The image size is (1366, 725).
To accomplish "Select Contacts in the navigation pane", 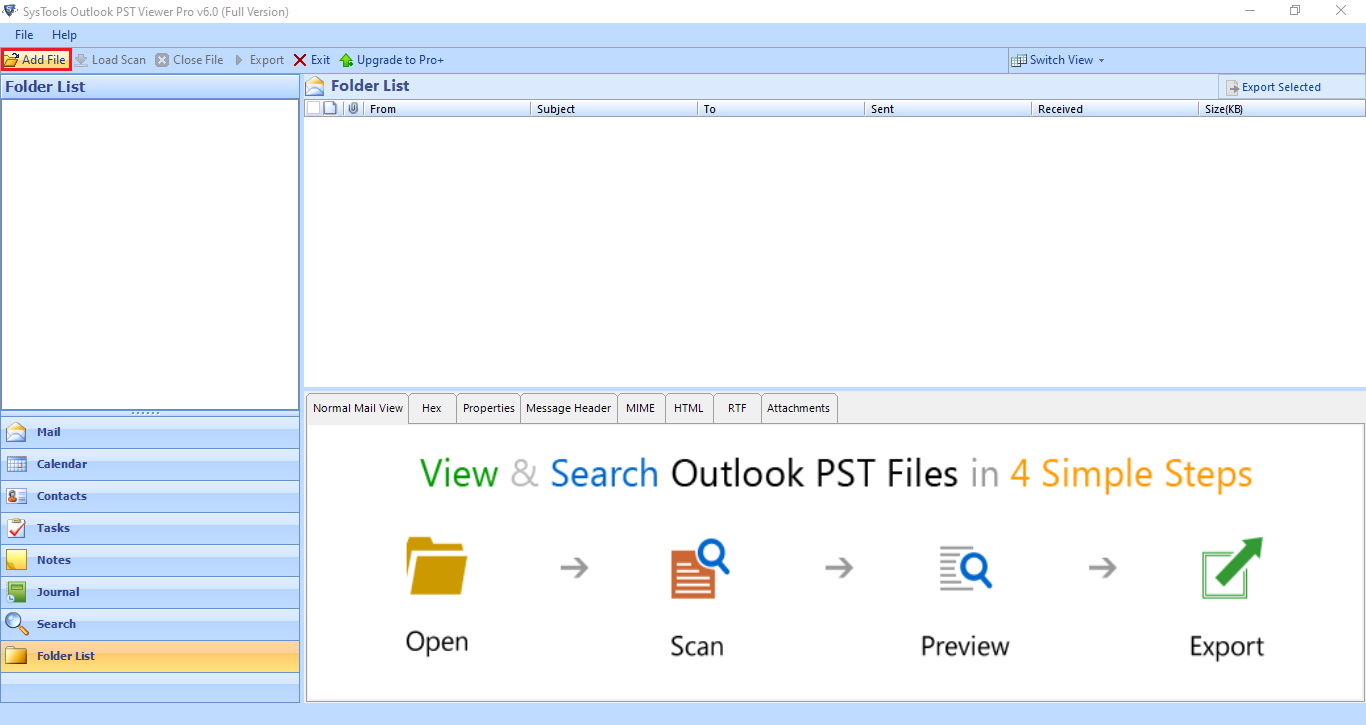I will coord(150,496).
